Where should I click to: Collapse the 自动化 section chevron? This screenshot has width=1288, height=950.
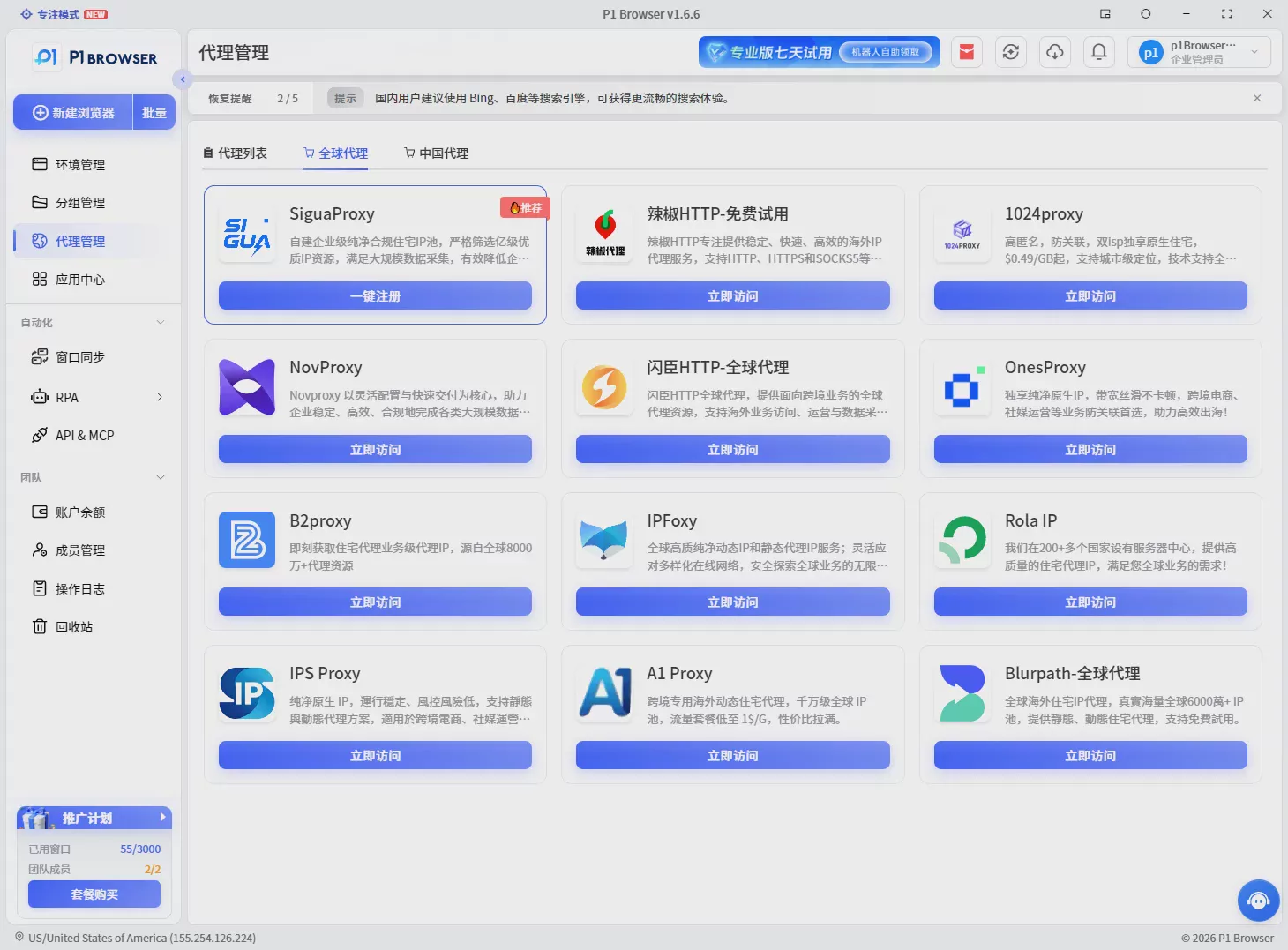(x=161, y=323)
